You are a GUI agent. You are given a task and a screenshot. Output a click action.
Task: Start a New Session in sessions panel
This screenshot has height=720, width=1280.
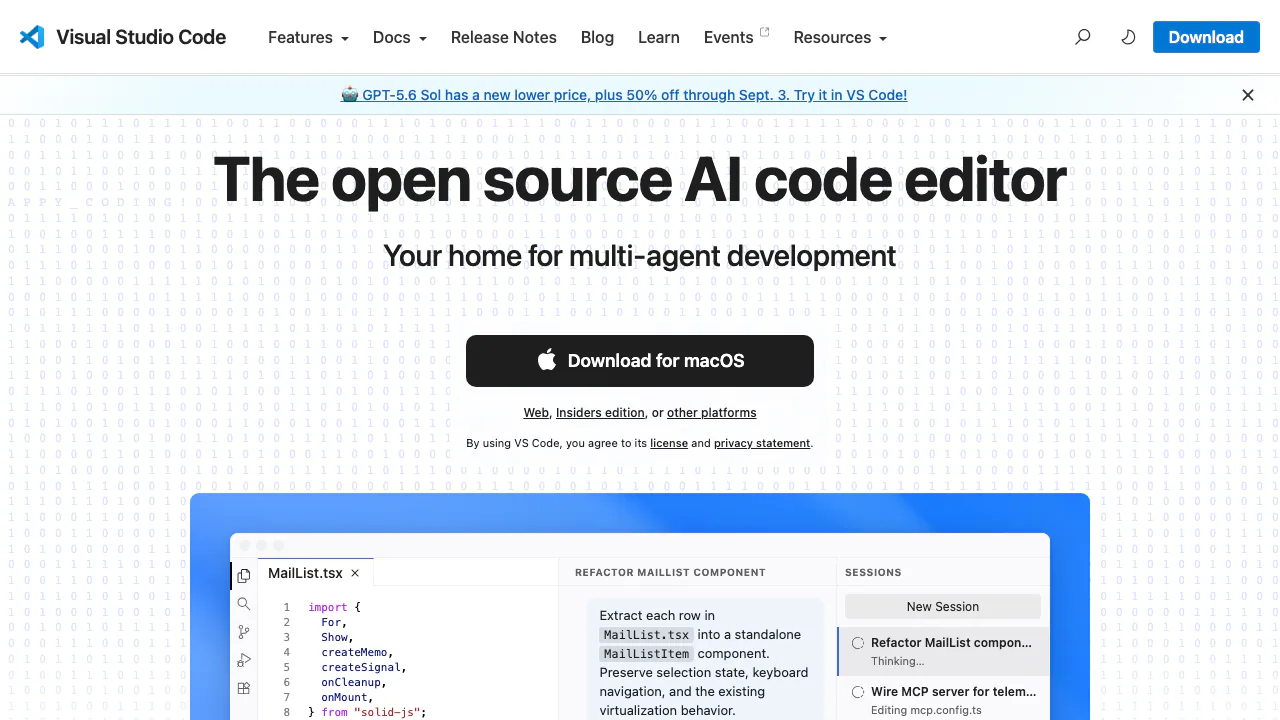click(x=943, y=606)
